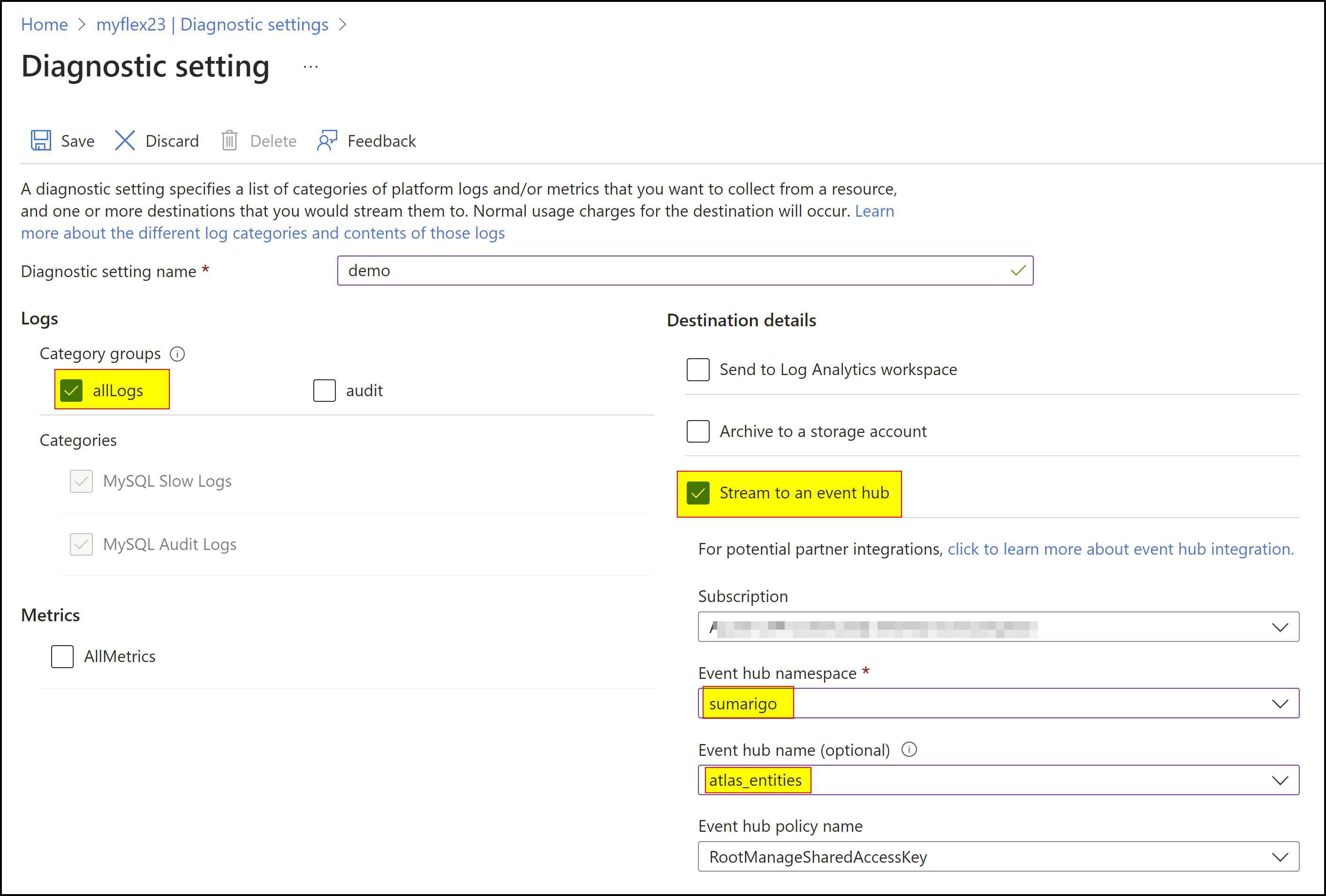
Task: Click the info icon beside Event hub name
Action: [909, 749]
